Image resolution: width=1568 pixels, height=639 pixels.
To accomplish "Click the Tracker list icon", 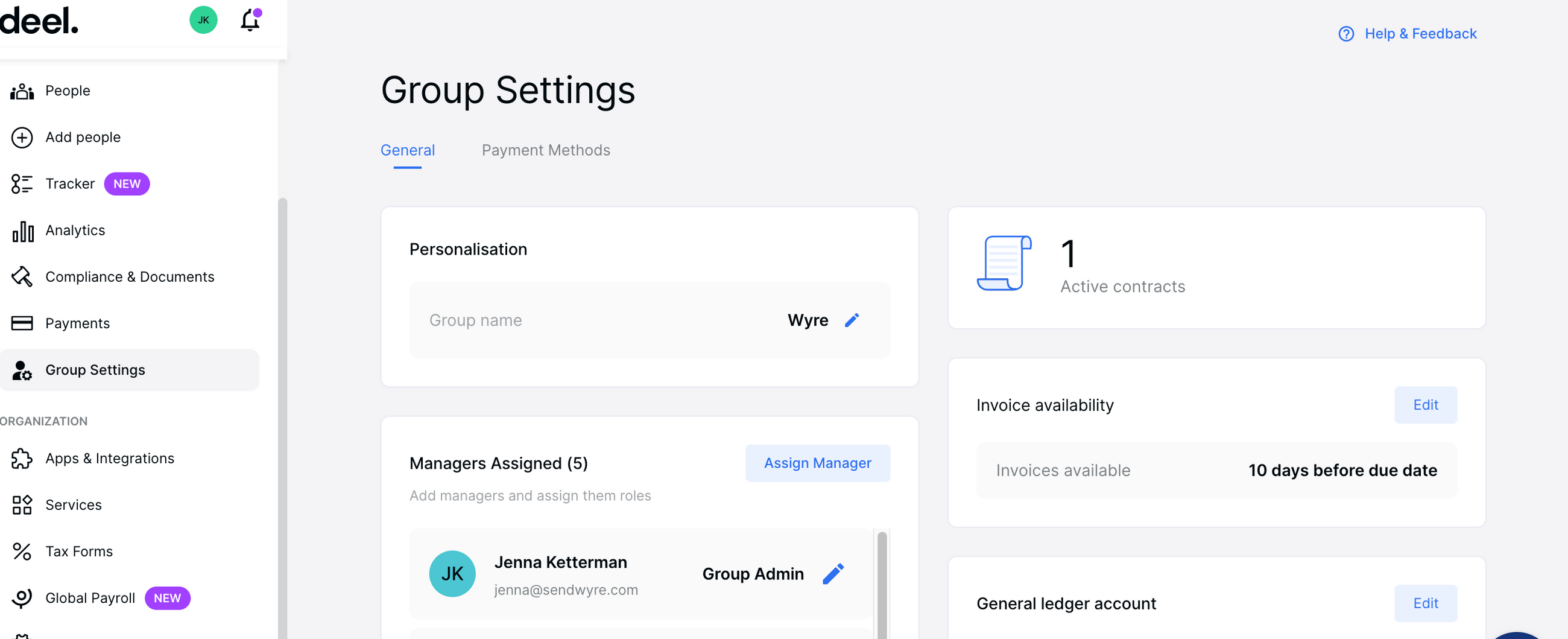I will 22,183.
